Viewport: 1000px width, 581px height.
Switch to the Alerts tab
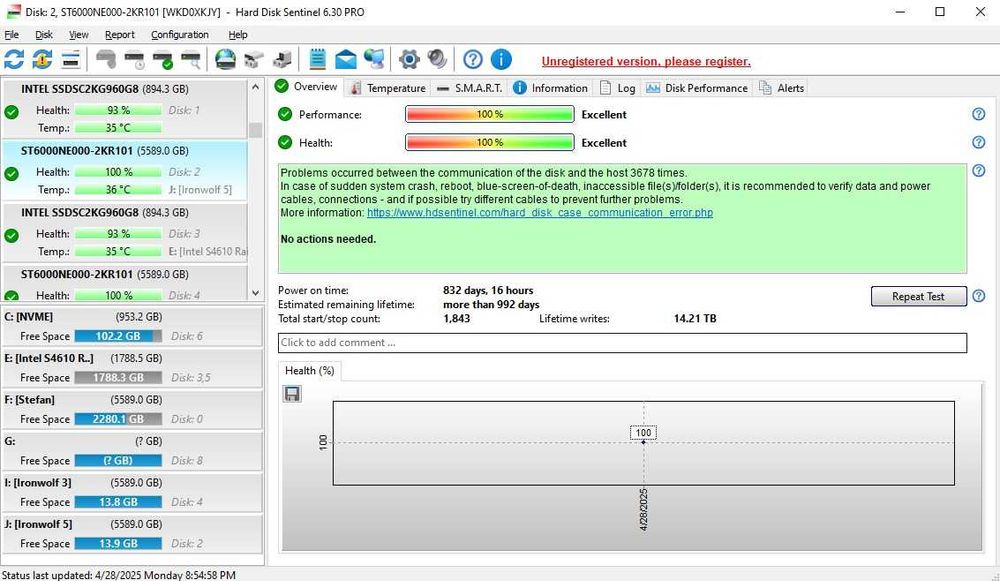point(781,88)
